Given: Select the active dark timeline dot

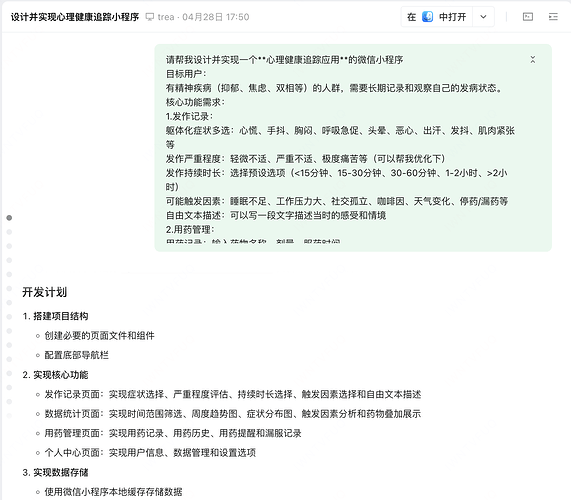Looking at the screenshot, I should [x=9, y=218].
